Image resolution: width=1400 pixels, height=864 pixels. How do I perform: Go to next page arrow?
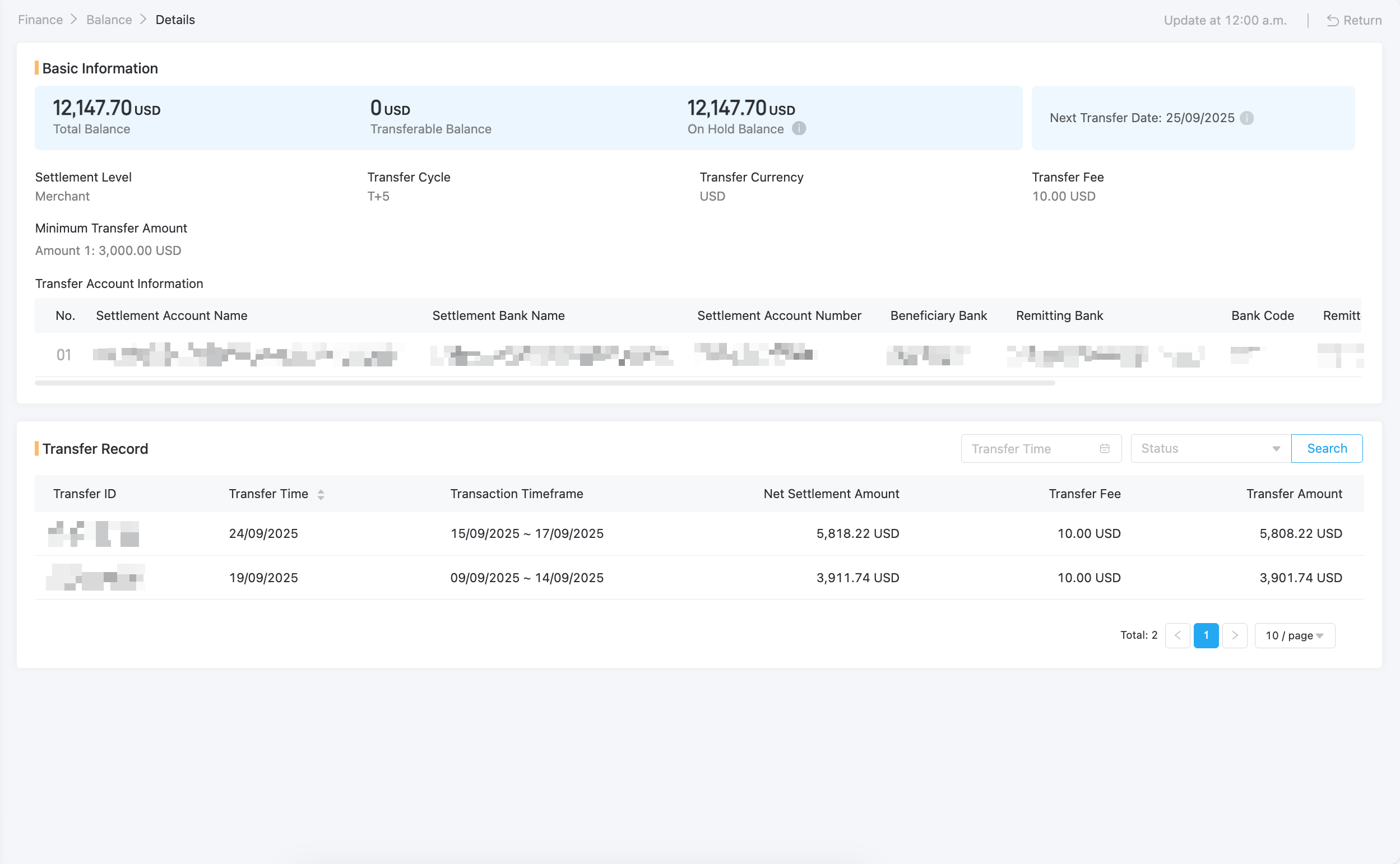pos(1234,635)
